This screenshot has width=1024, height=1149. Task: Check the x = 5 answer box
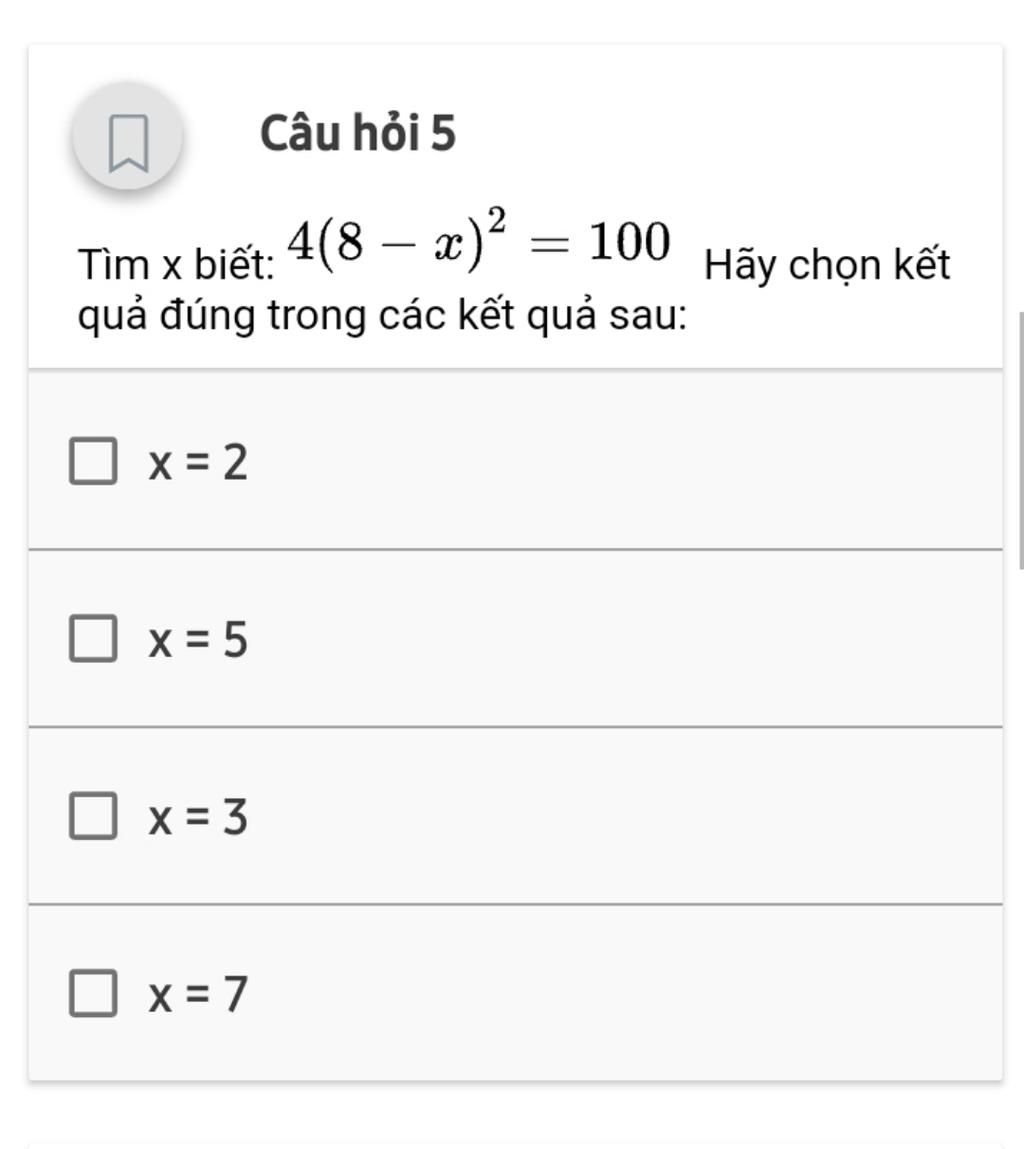(93, 638)
